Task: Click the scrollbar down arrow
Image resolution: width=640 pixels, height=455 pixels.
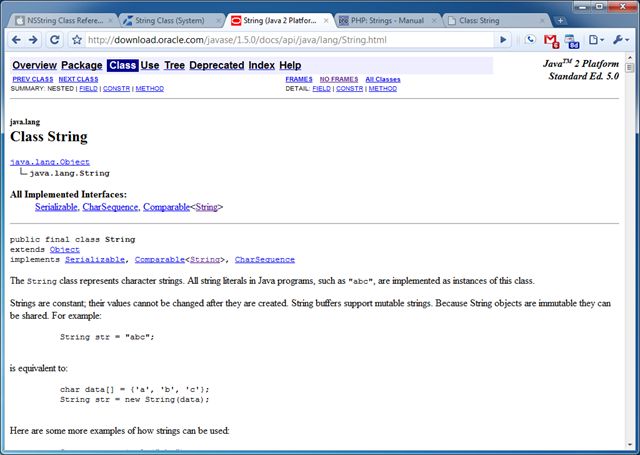Action: tap(629, 445)
